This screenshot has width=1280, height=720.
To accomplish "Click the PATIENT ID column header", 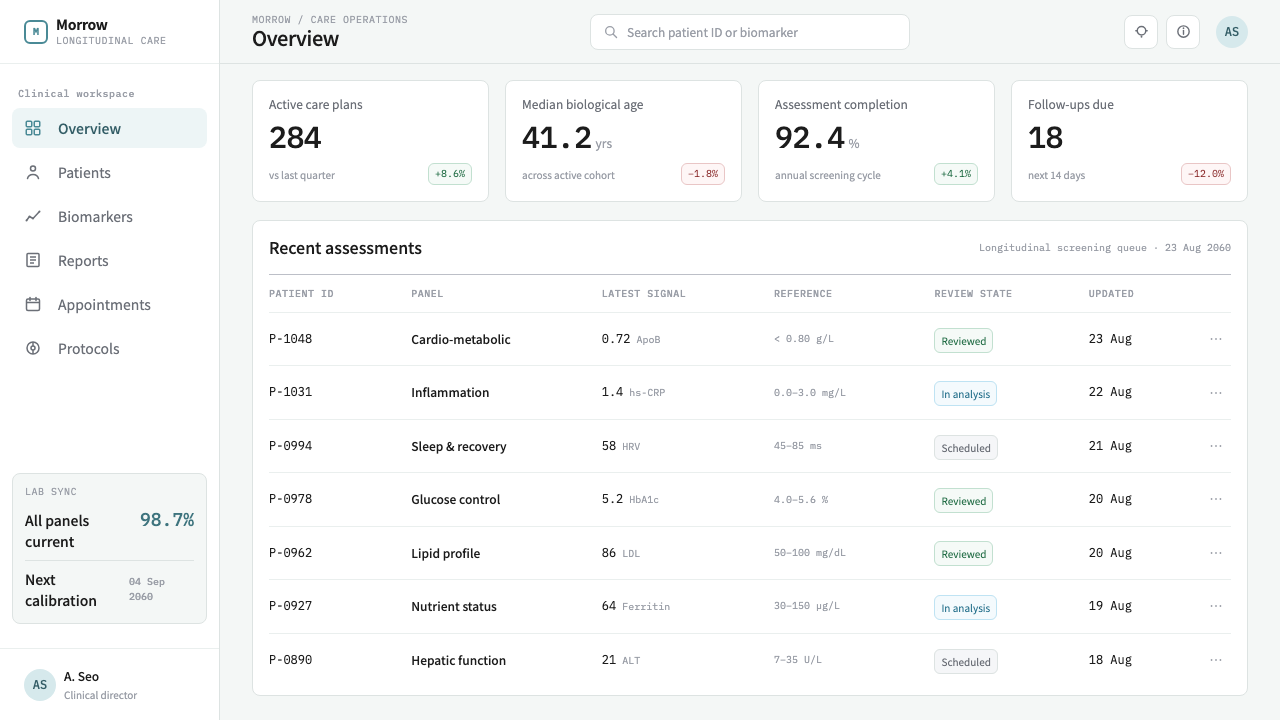I will click(x=301, y=294).
